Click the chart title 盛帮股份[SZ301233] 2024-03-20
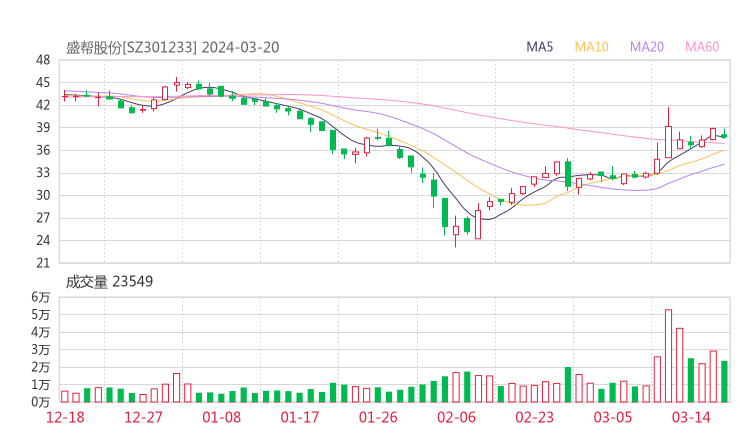Image resolution: width=740 pixels, height=440 pixels. (172, 47)
